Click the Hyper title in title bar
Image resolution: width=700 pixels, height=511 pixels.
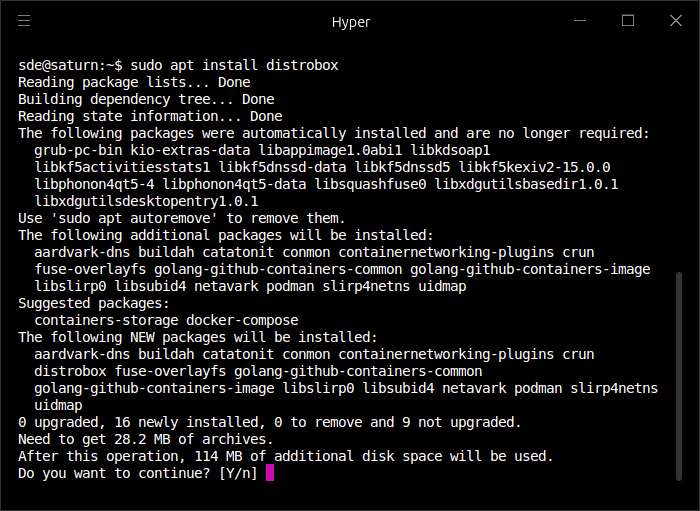click(x=350, y=22)
